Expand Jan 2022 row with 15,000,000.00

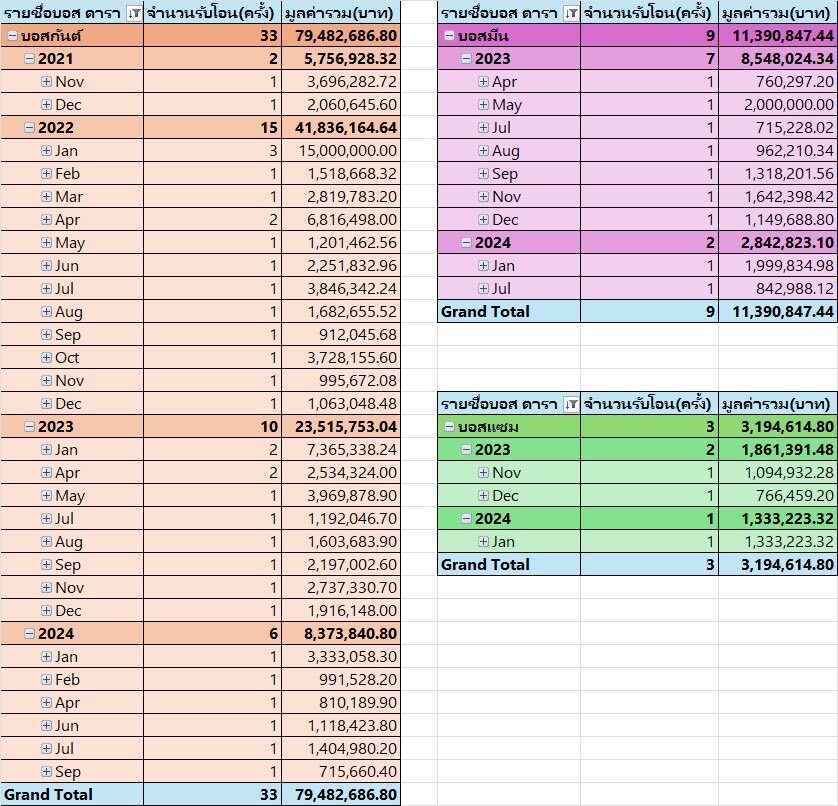[46, 151]
